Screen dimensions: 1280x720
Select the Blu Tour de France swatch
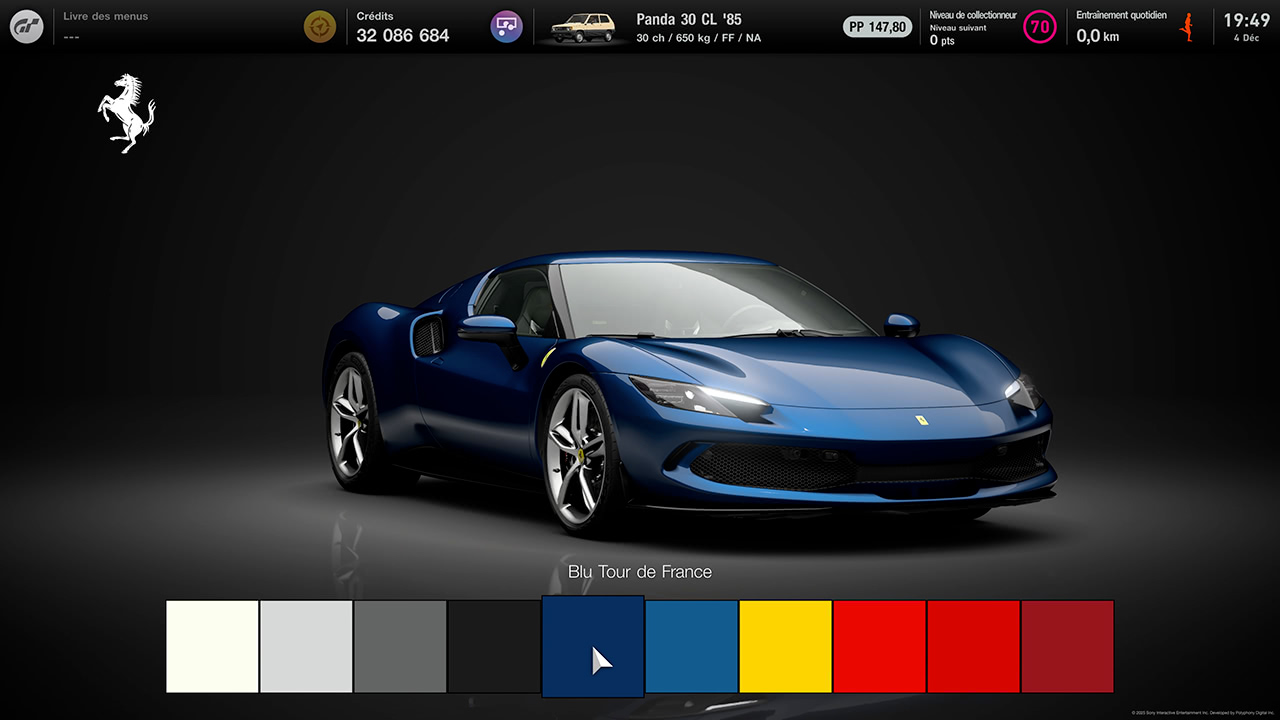click(x=592, y=646)
